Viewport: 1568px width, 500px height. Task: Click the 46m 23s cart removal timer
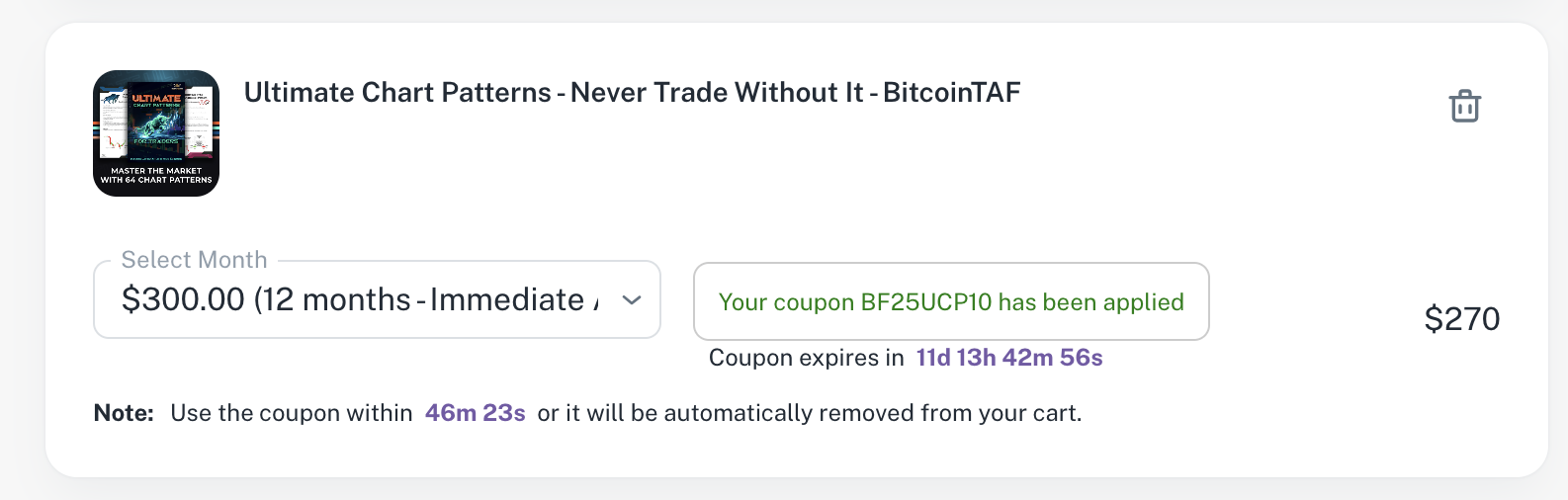click(x=475, y=413)
